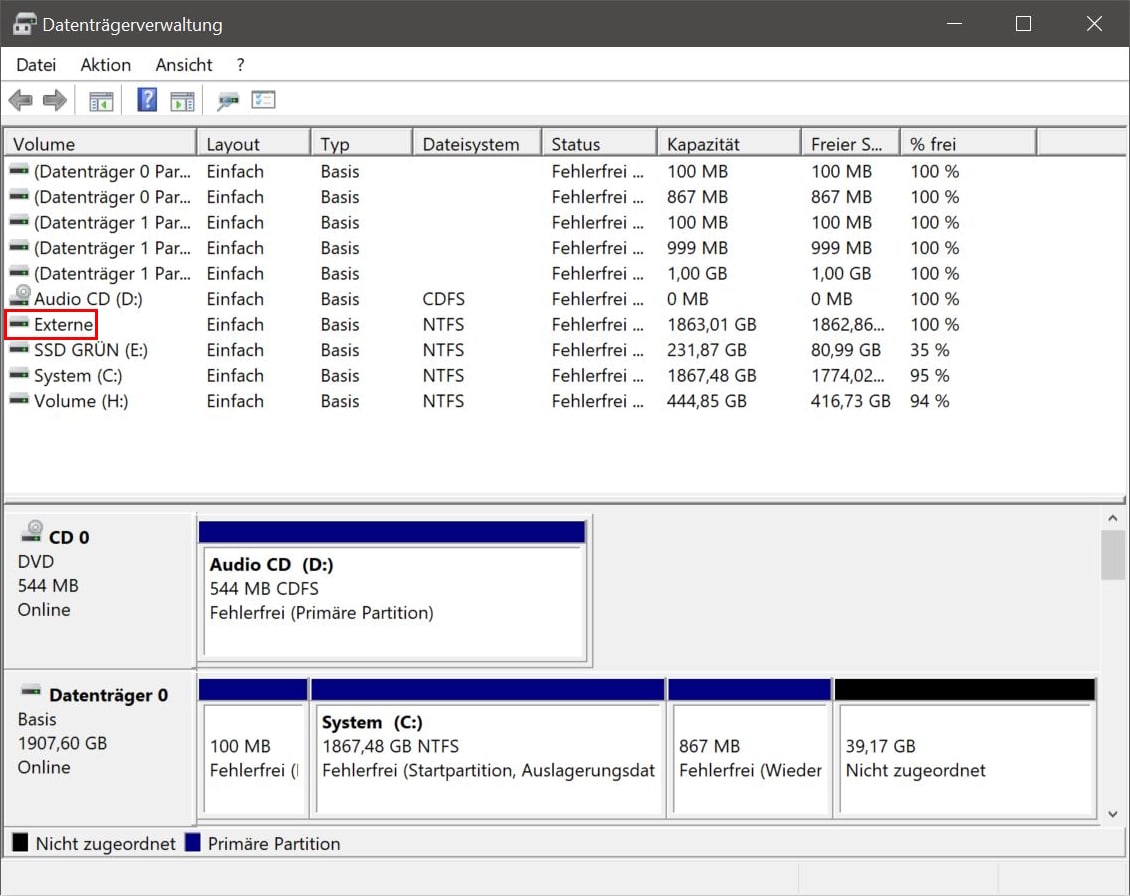Select the Datenträger 0 disk label

pos(100,747)
